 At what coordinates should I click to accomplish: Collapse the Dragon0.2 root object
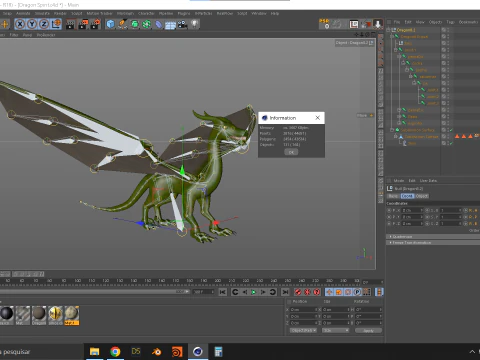point(388,30)
